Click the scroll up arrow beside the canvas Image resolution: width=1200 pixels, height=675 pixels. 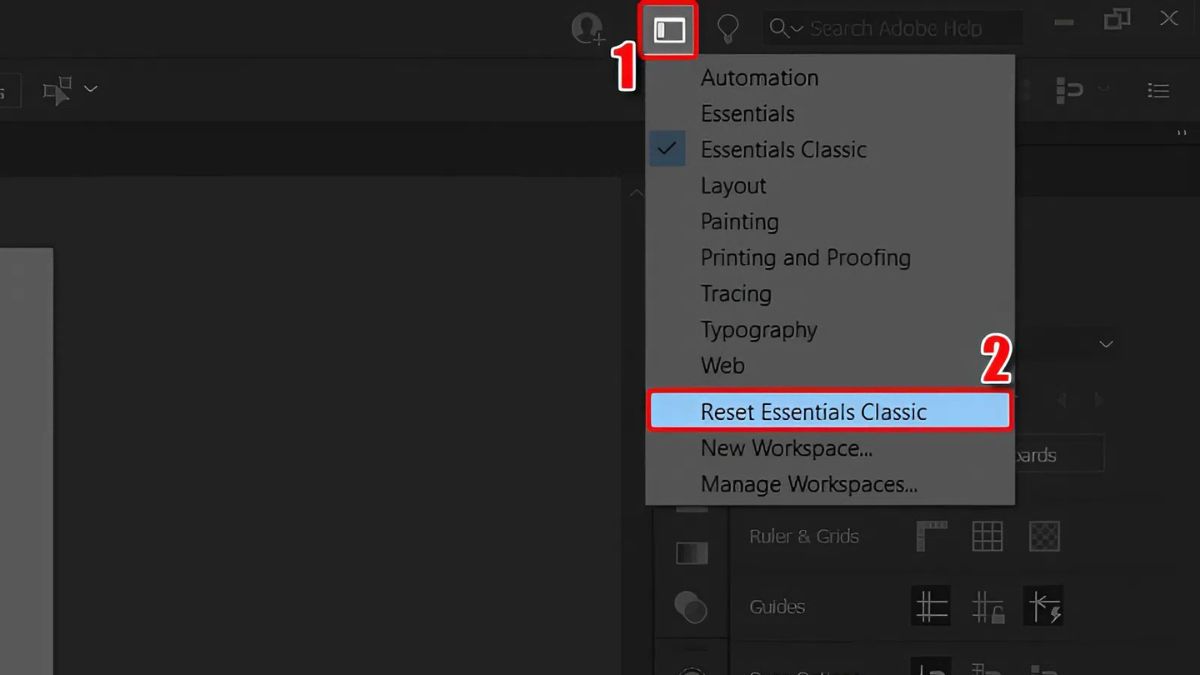point(636,192)
